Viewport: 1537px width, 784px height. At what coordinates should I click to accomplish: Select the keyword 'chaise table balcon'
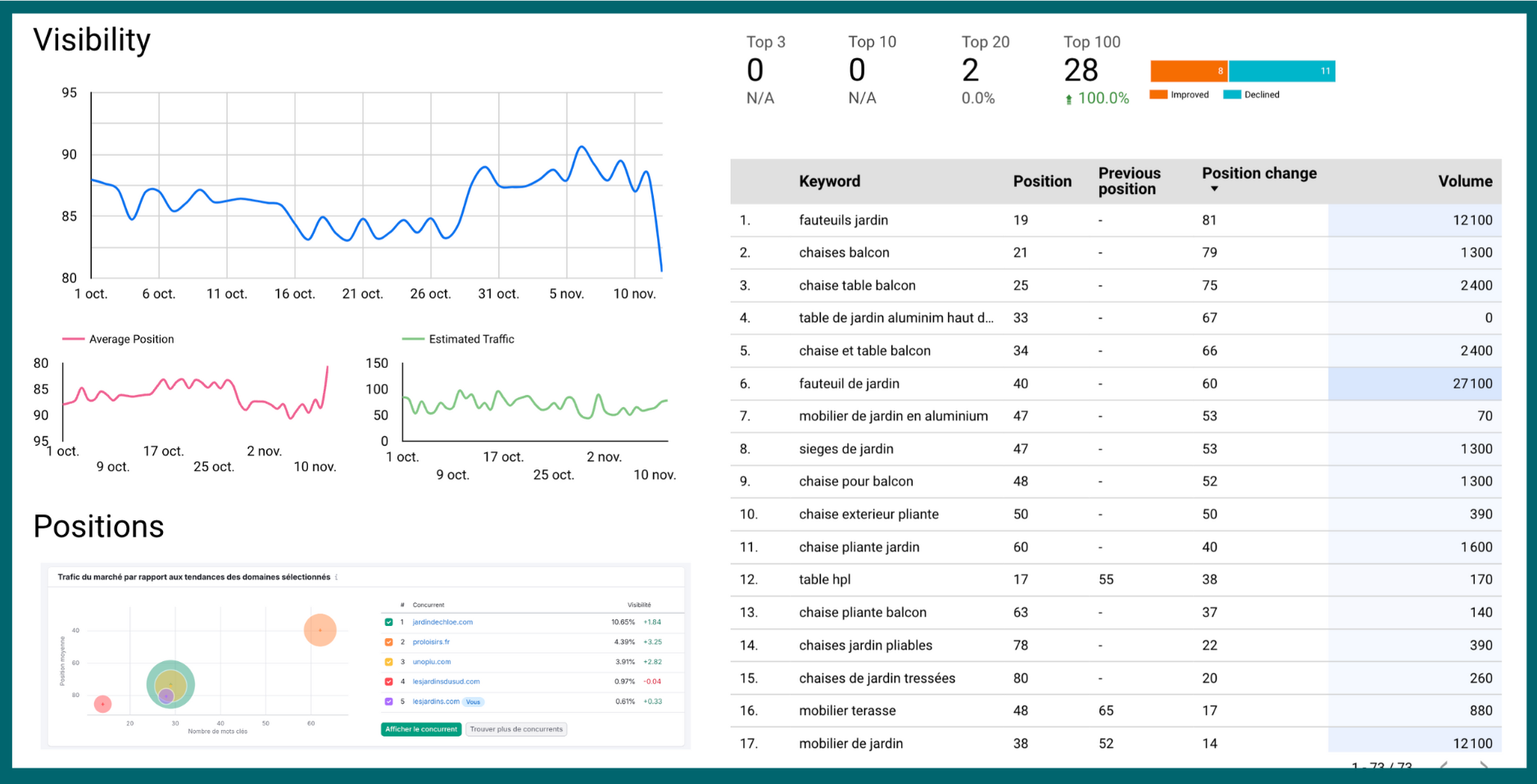pyautogui.click(x=857, y=286)
